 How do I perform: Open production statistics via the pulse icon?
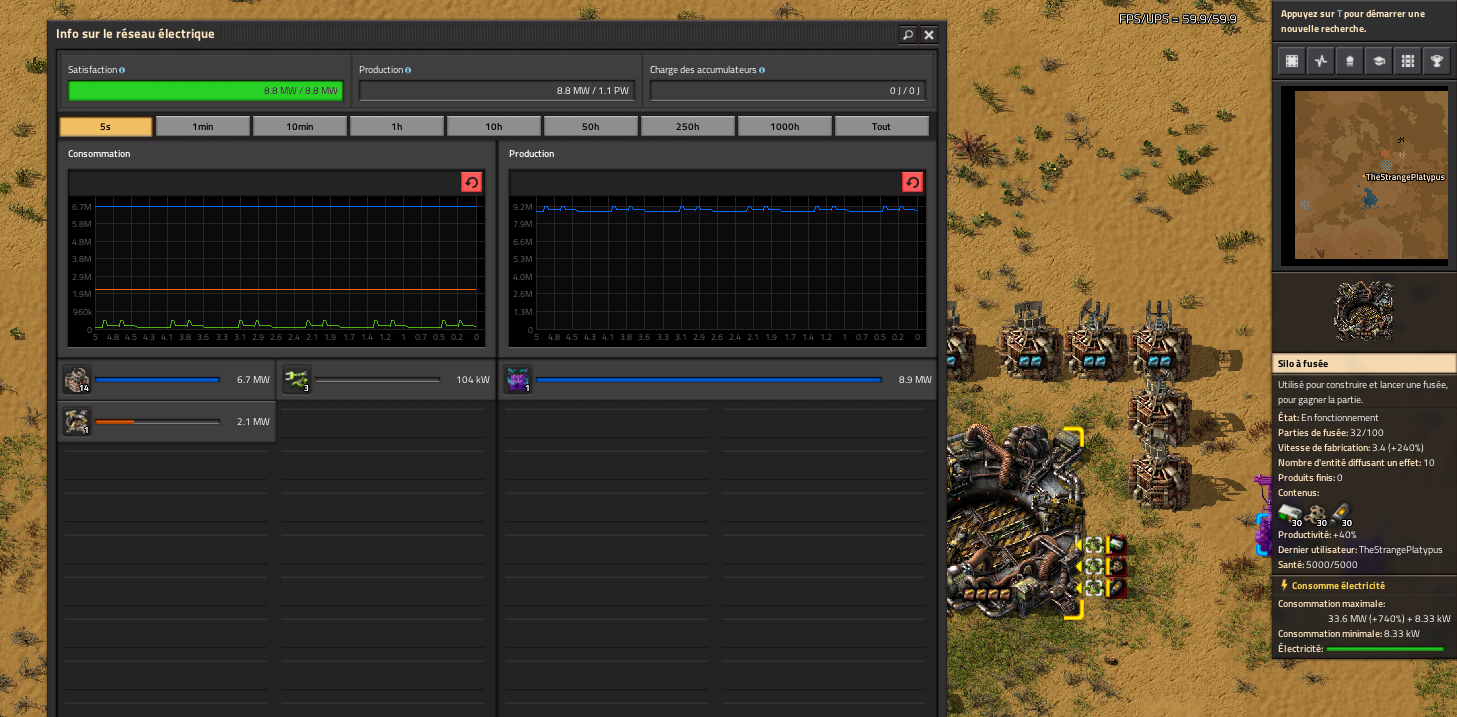tap(1320, 61)
